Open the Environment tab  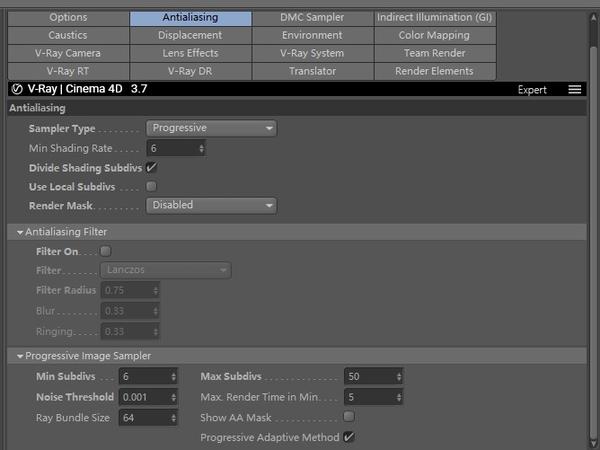pyautogui.click(x=313, y=35)
